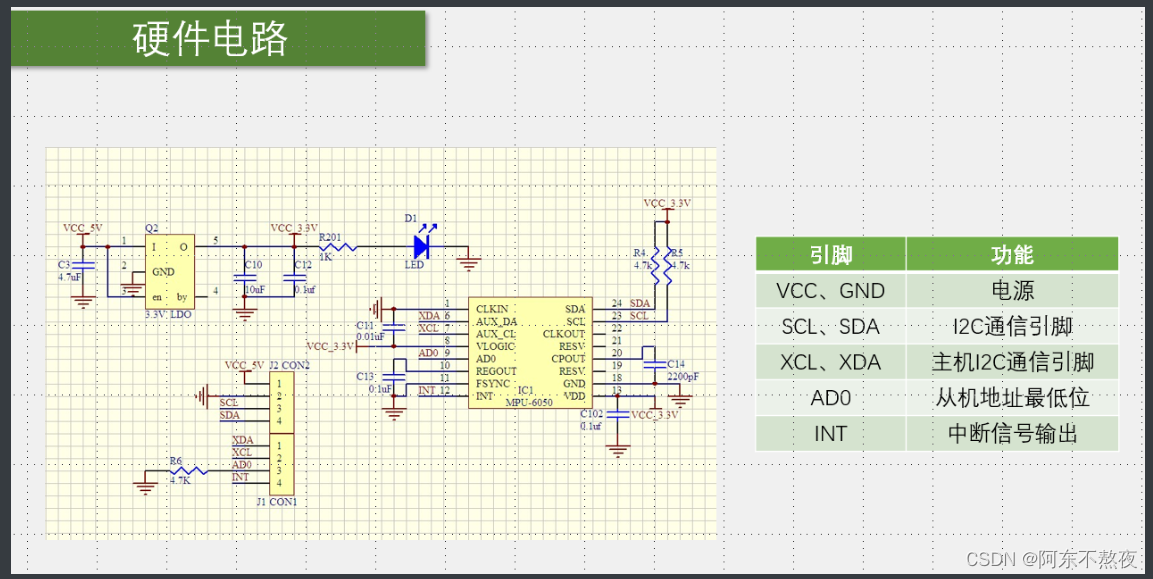1153x579 pixels.
Task: Click the ground symbol below the LED
Action: pos(470,262)
